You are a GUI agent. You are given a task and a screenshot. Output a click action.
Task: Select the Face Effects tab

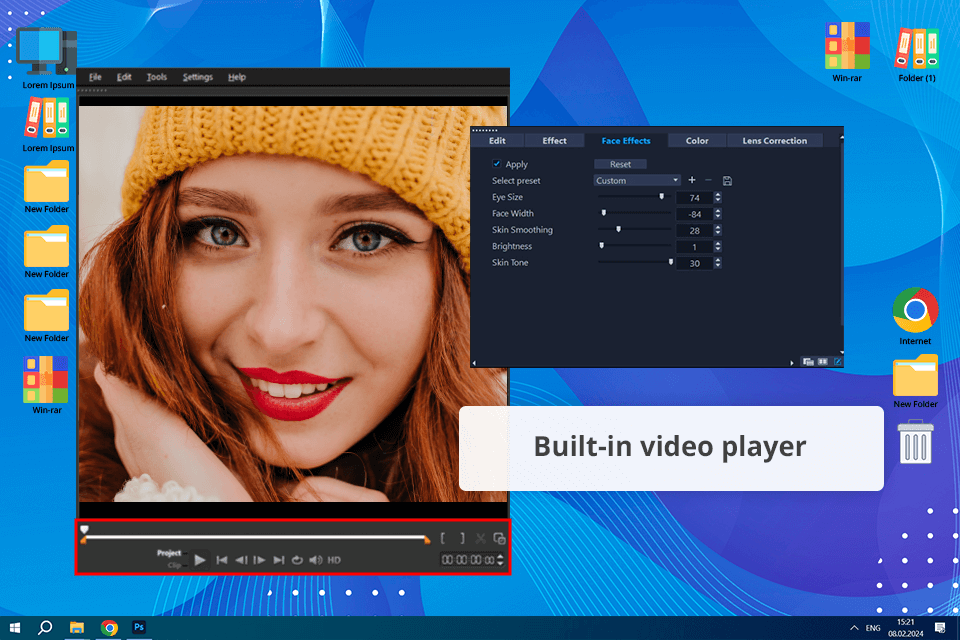click(x=626, y=140)
